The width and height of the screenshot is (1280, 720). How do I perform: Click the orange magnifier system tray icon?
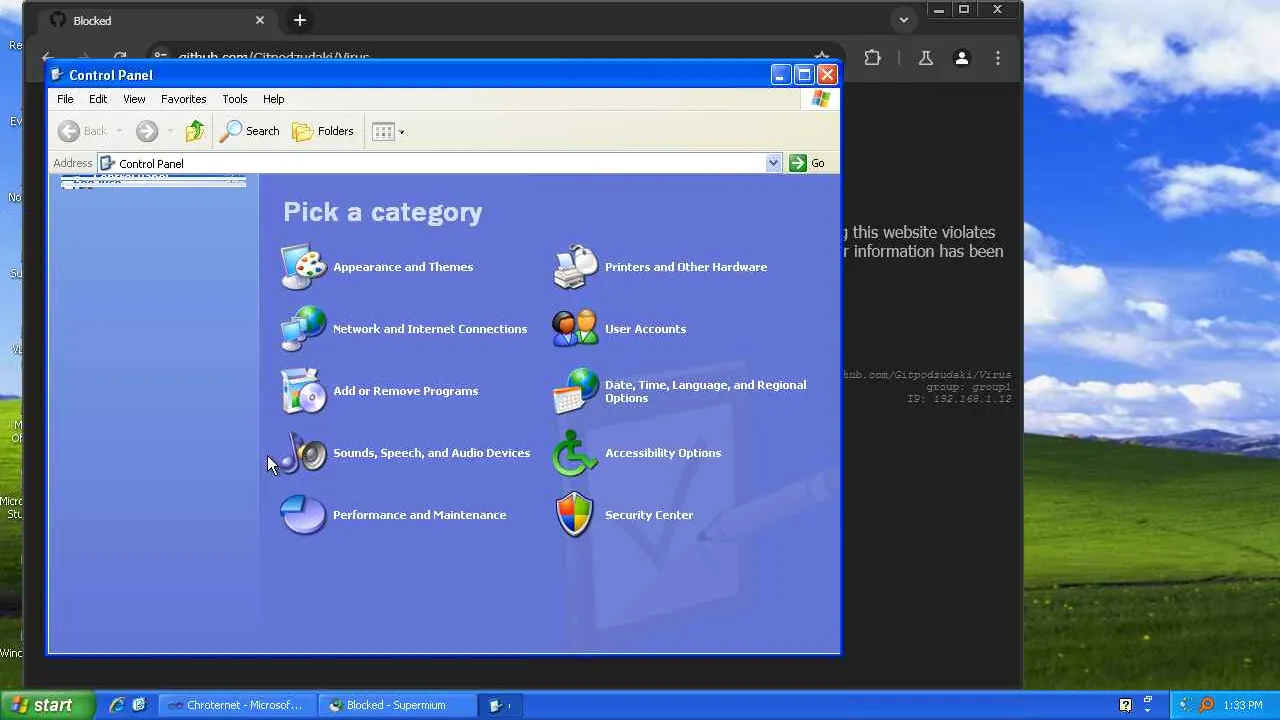click(1206, 705)
